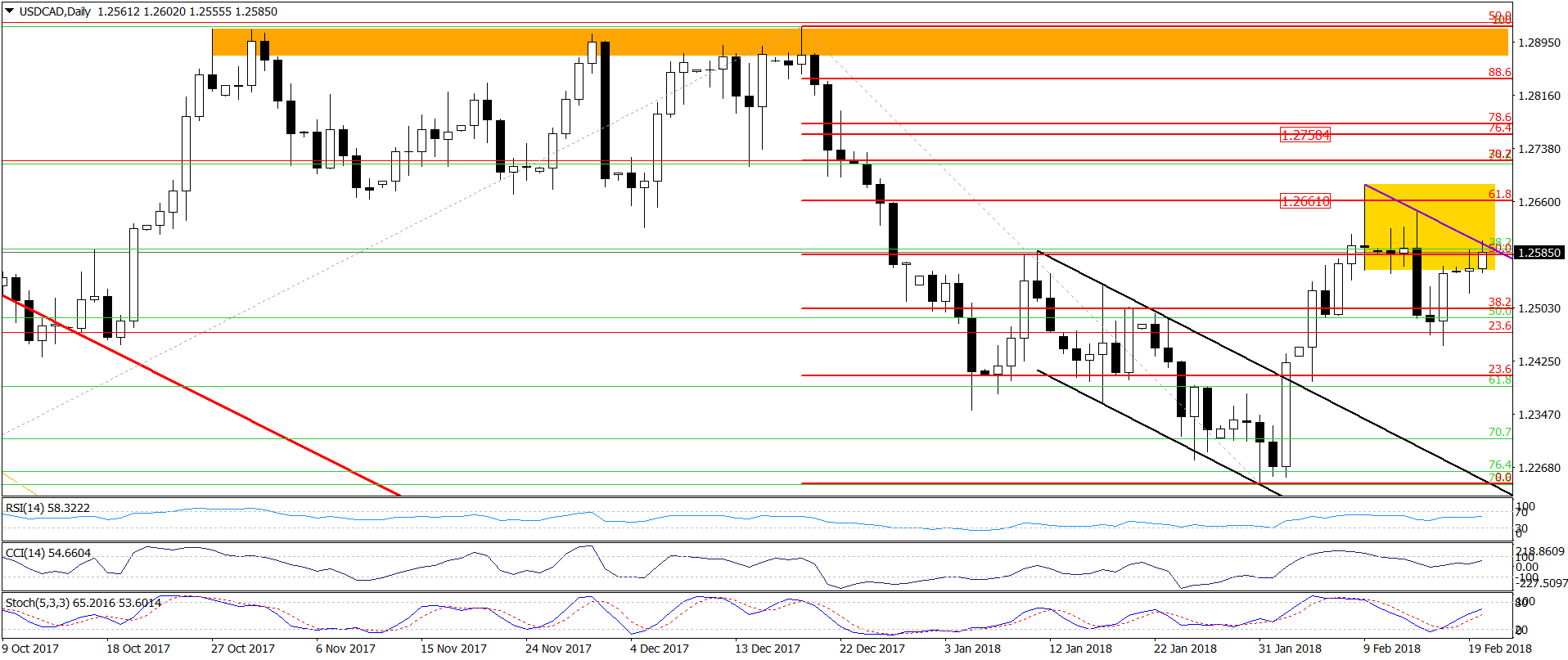Click the 1.26600 price axis label

(x=1539, y=202)
